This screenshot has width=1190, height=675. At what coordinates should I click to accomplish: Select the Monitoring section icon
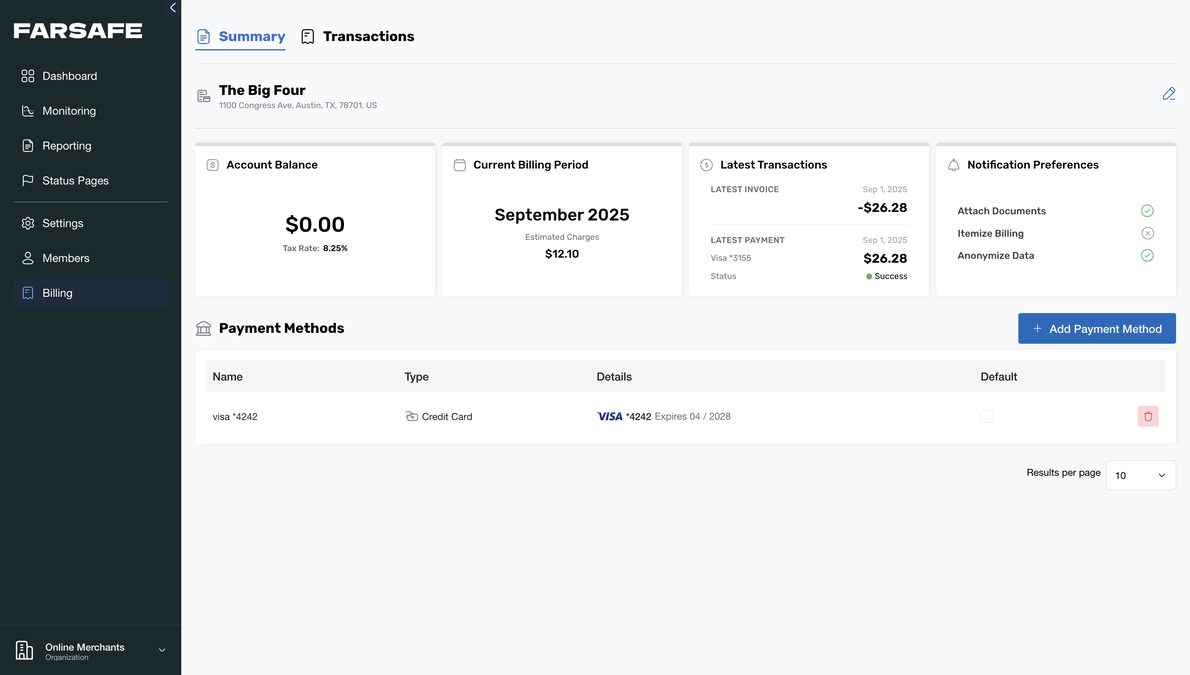(x=28, y=110)
